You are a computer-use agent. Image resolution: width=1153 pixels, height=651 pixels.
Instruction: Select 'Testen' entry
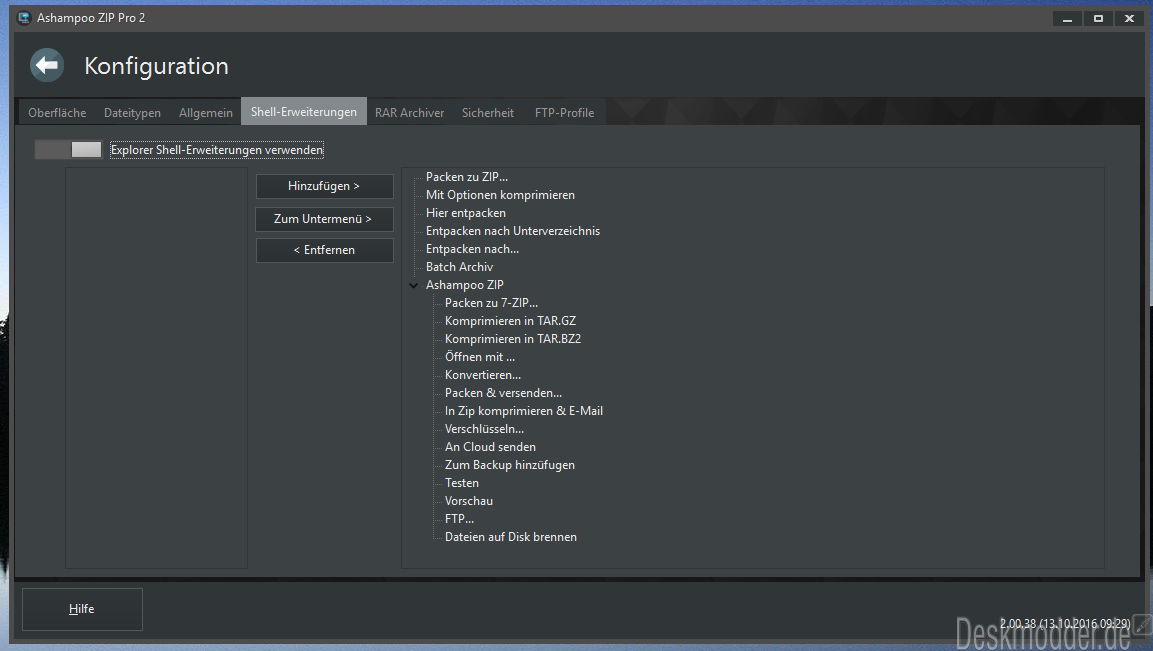click(462, 483)
